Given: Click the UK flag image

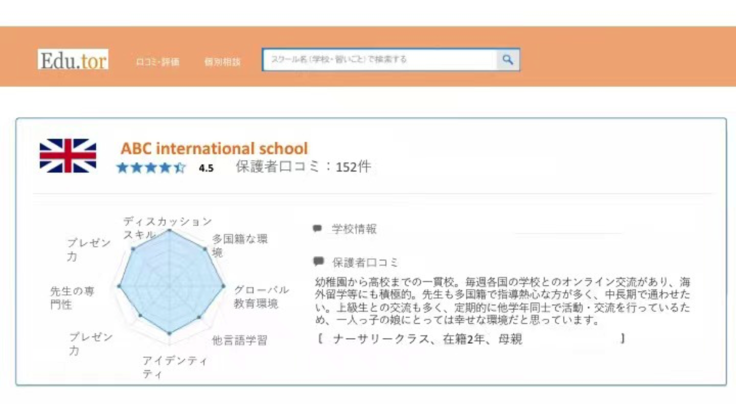Looking at the screenshot, I should [x=68, y=156].
